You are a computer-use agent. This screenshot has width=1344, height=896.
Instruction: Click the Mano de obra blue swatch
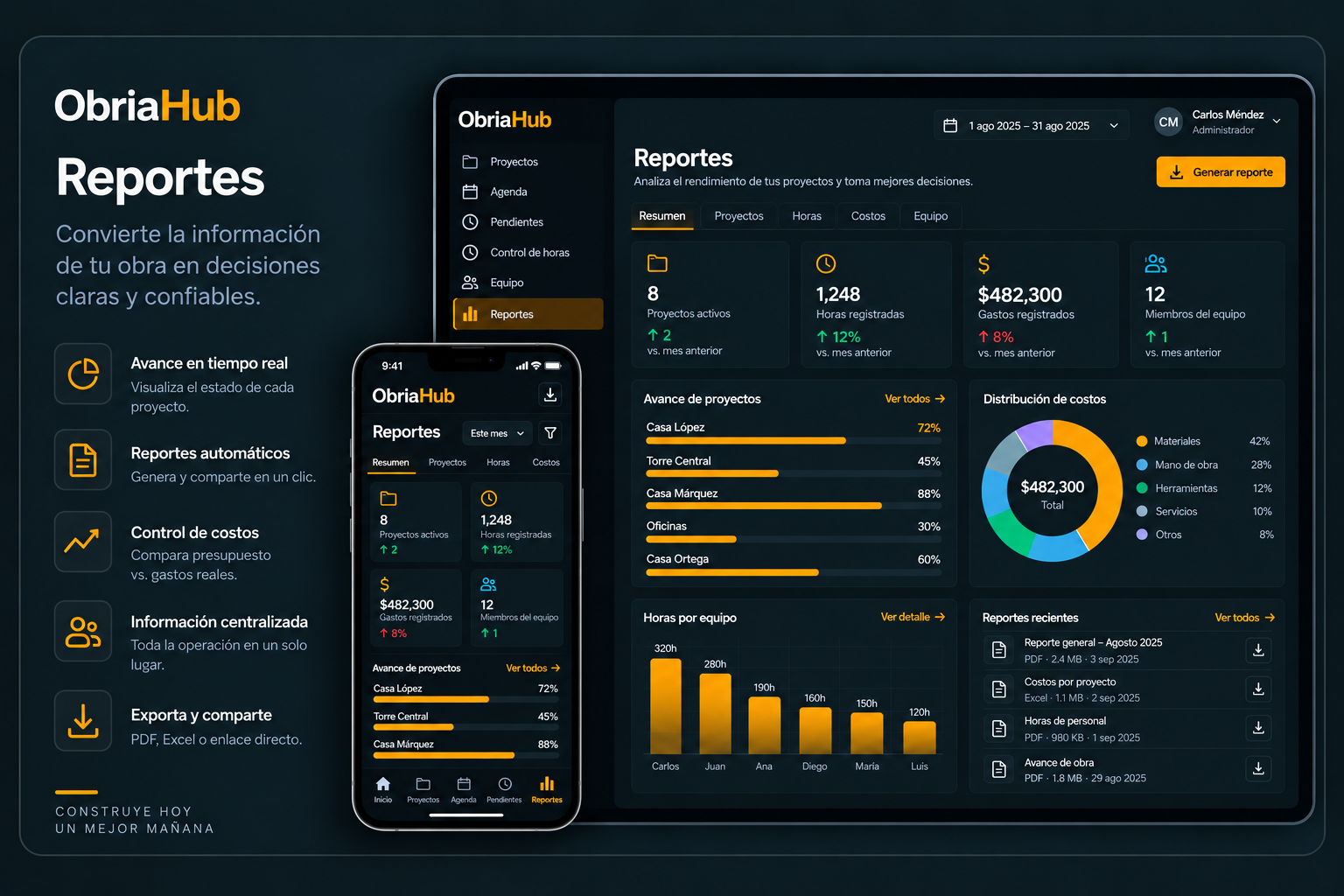click(1142, 465)
